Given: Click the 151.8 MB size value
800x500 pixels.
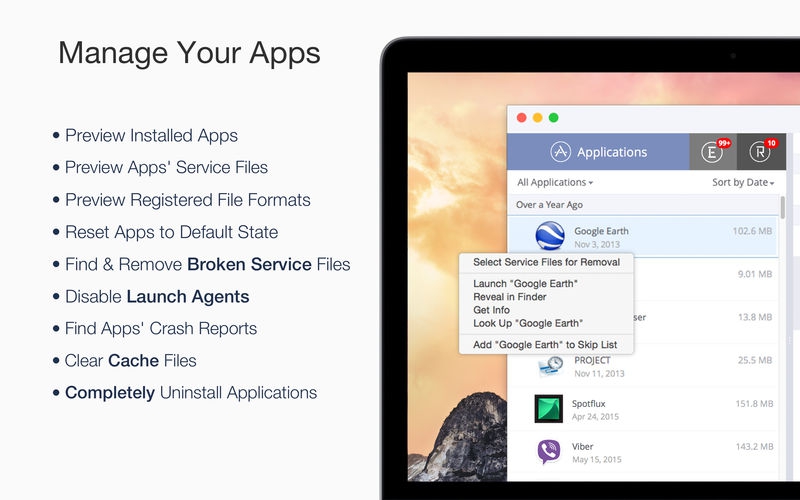Looking at the screenshot, I should 754,404.
